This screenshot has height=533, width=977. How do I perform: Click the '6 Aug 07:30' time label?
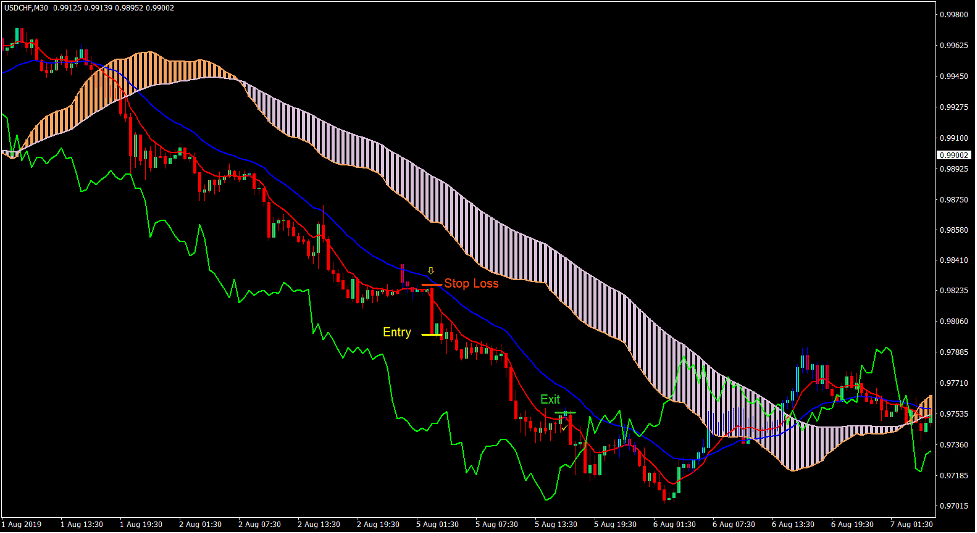pyautogui.click(x=733, y=524)
